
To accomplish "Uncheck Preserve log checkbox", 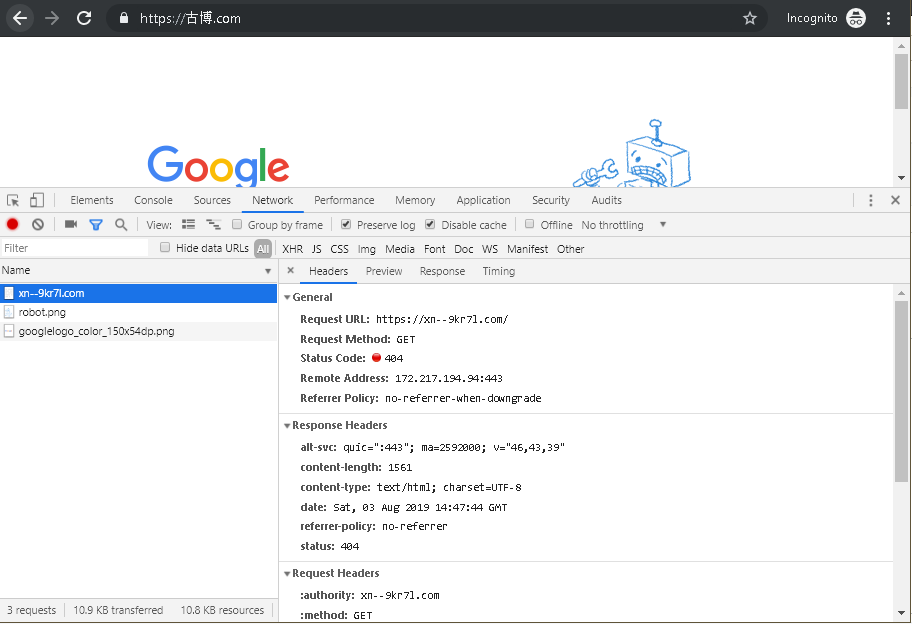I will point(346,224).
